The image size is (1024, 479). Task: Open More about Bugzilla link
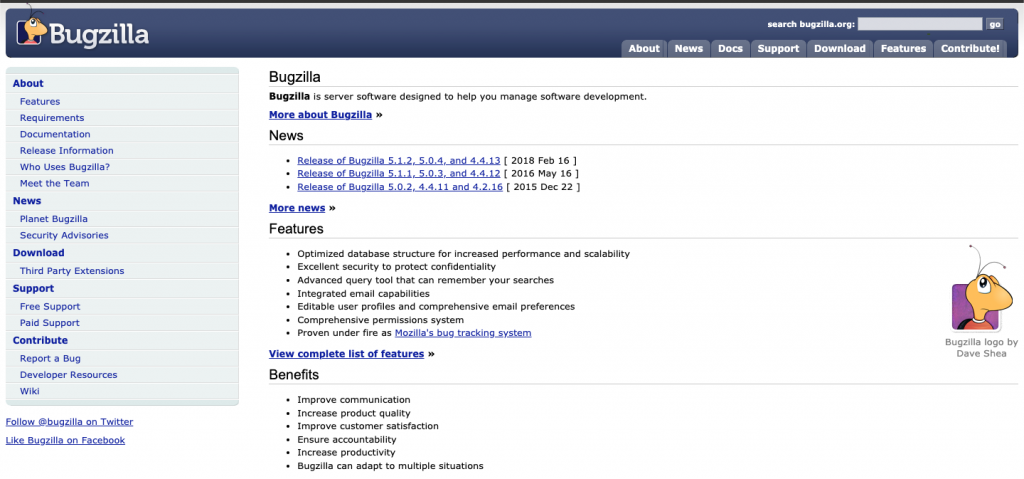[321, 115]
